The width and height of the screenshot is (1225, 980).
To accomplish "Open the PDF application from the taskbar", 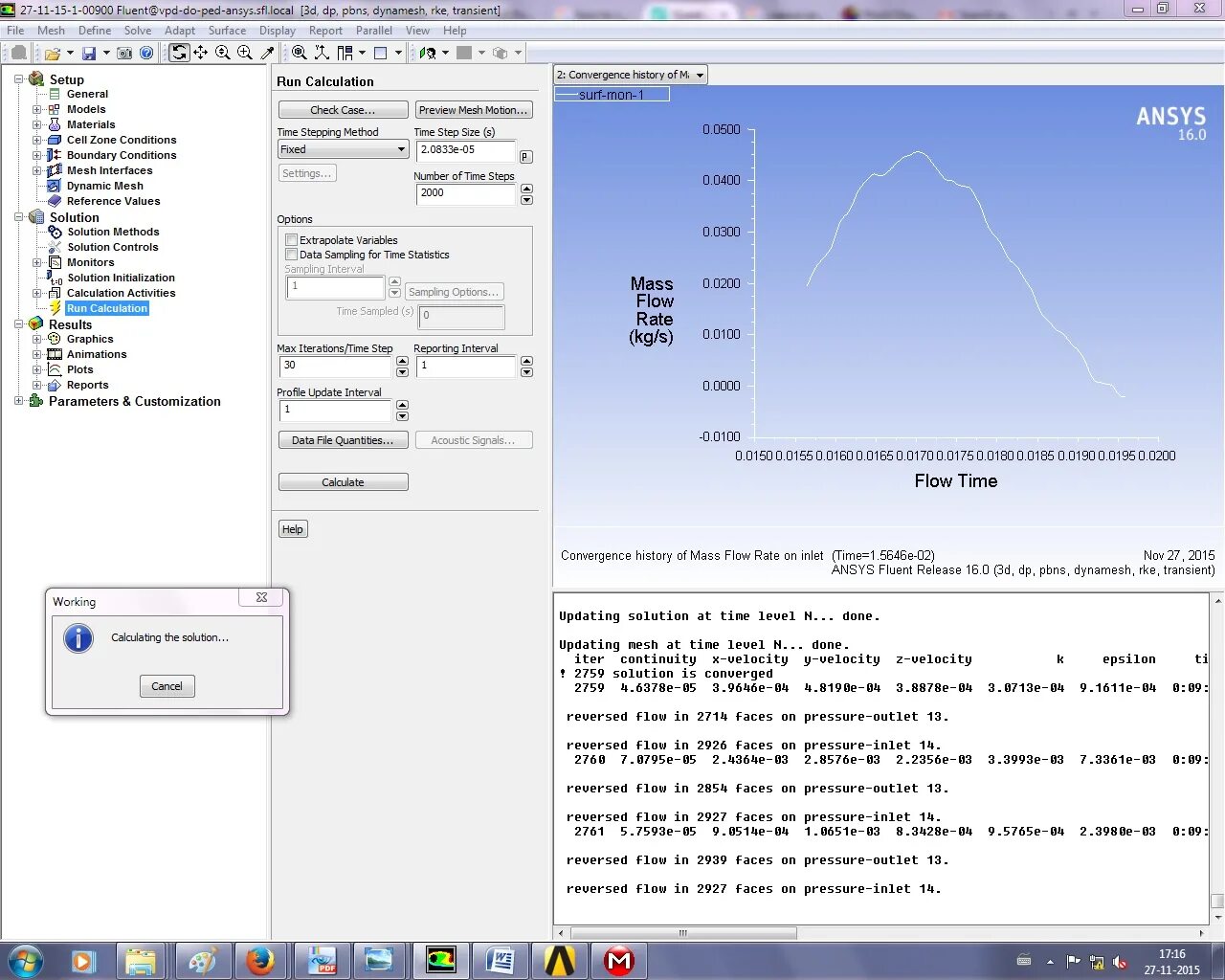I will click(x=321, y=961).
